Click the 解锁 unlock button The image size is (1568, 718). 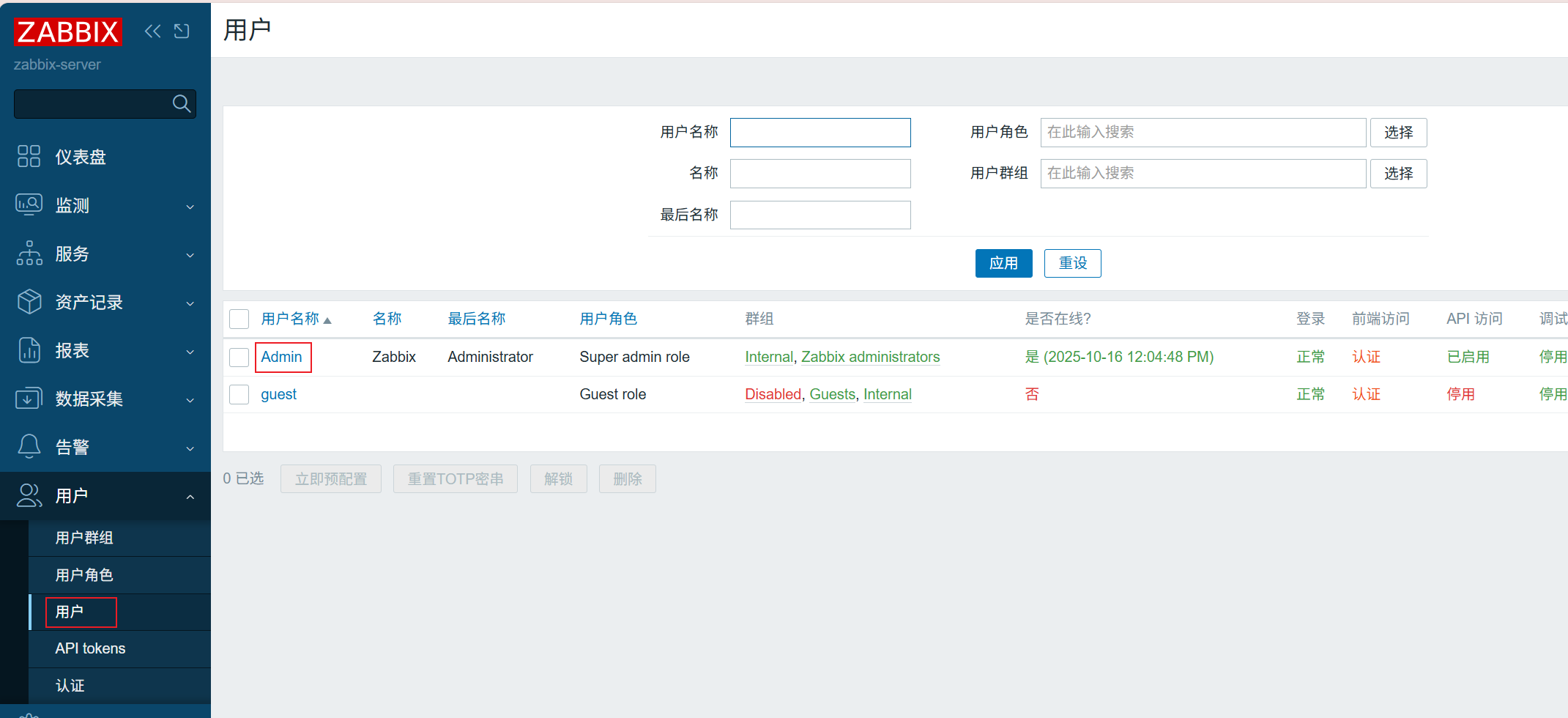(558, 479)
